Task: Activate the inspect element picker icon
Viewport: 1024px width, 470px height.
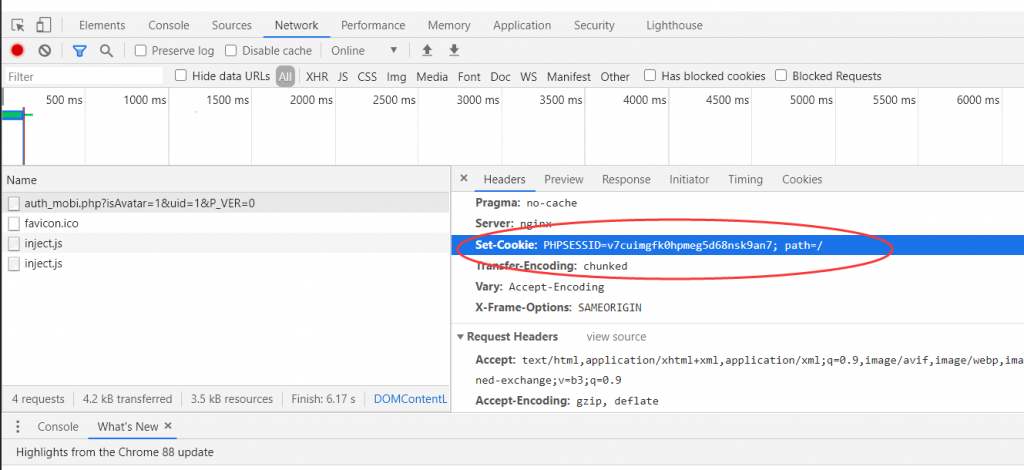Action: click(x=18, y=25)
